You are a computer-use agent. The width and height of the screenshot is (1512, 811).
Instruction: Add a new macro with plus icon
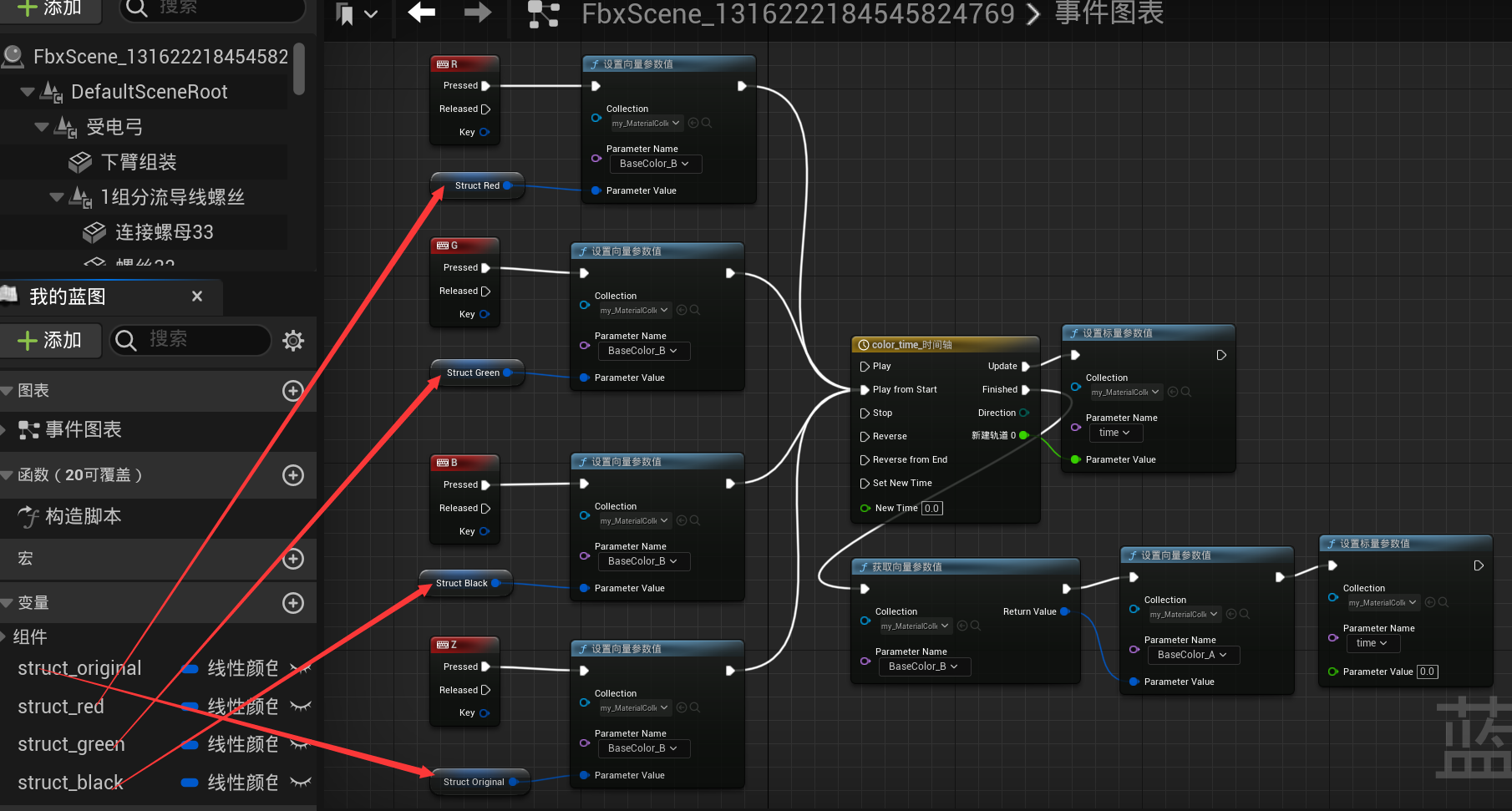click(x=292, y=559)
